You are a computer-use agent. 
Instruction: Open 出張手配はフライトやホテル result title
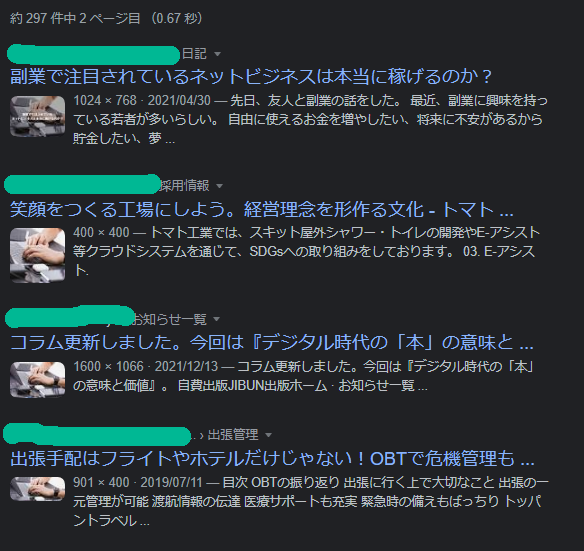point(272,458)
